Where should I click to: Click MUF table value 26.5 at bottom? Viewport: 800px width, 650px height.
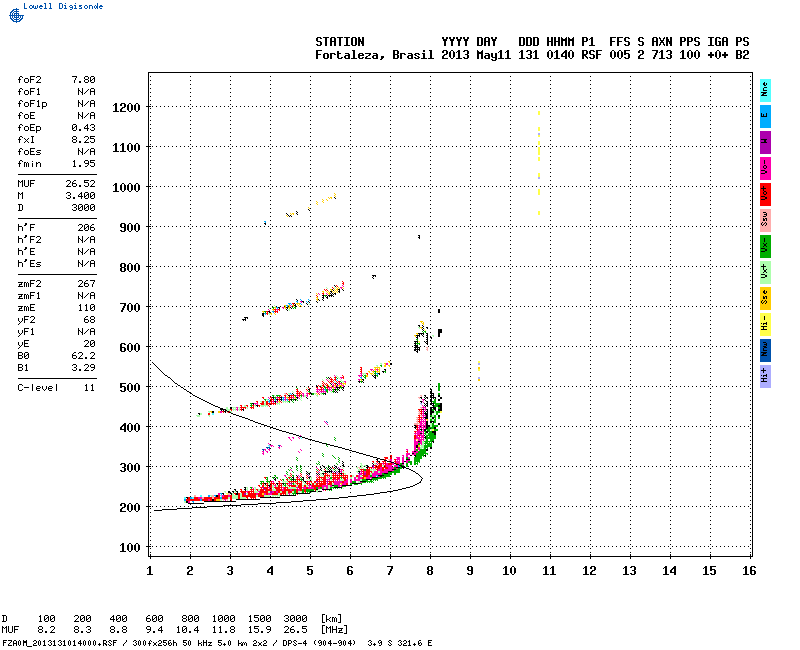pyautogui.click(x=295, y=630)
